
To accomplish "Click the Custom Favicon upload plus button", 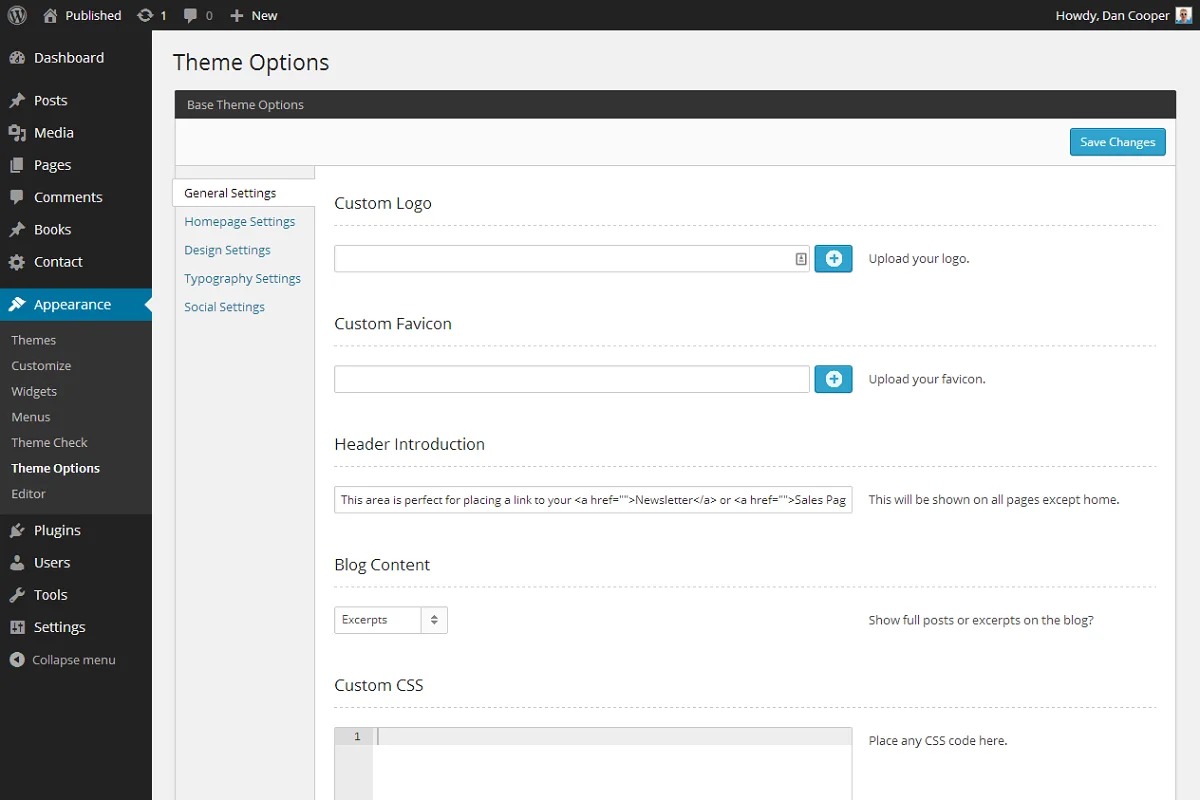I will point(833,379).
